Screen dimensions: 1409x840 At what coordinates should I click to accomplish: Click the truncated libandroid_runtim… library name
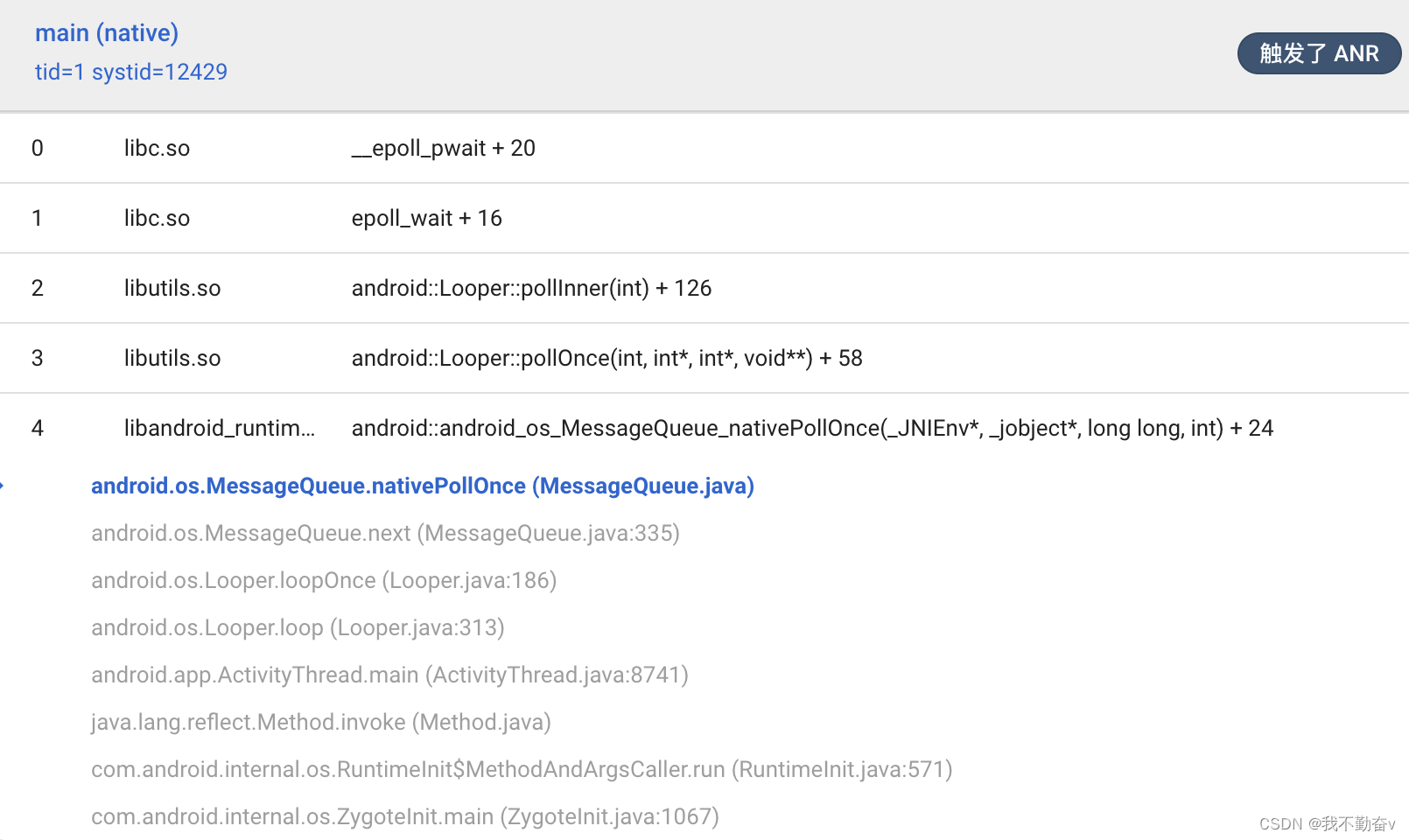pyautogui.click(x=219, y=428)
